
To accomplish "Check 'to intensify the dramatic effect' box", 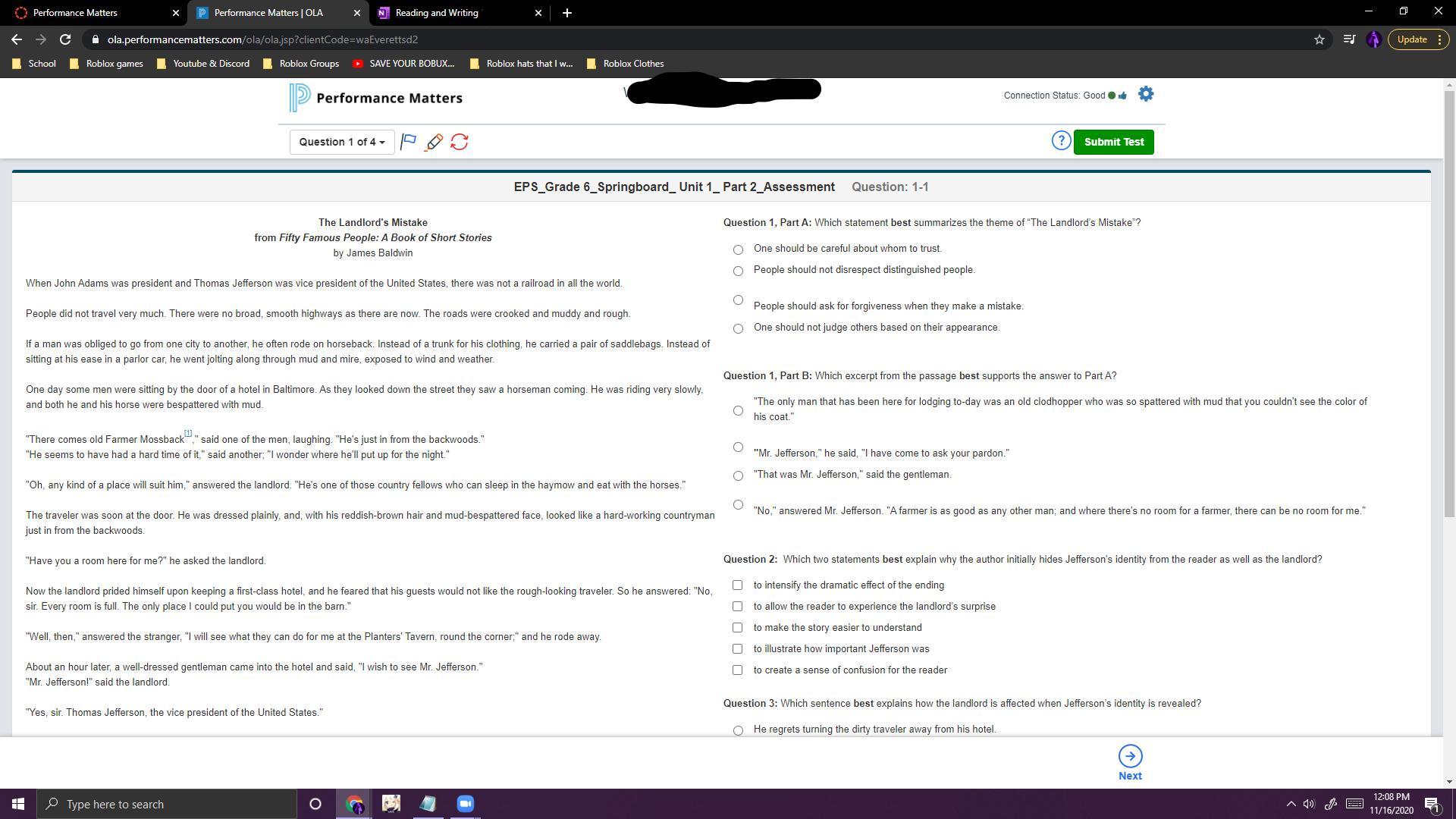I will (737, 585).
